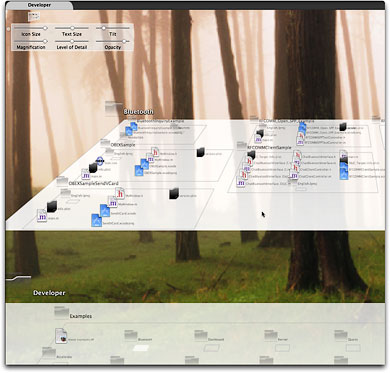Image resolution: width=390 pixels, height=373 pixels.
Task: Adjust the Tilt slider
Action: (x=113, y=28)
